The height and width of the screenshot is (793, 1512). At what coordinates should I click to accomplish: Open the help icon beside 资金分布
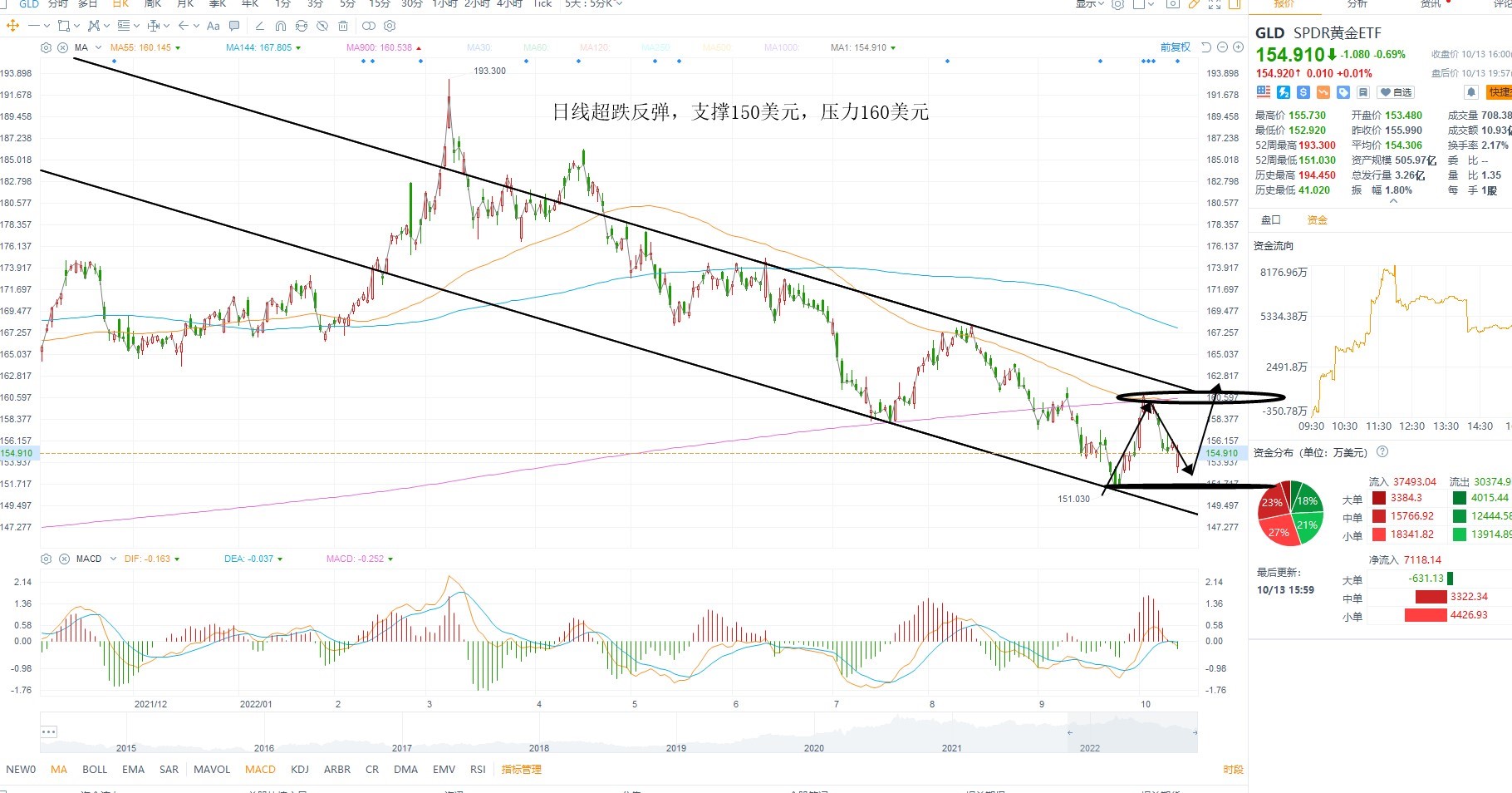tap(1382, 451)
